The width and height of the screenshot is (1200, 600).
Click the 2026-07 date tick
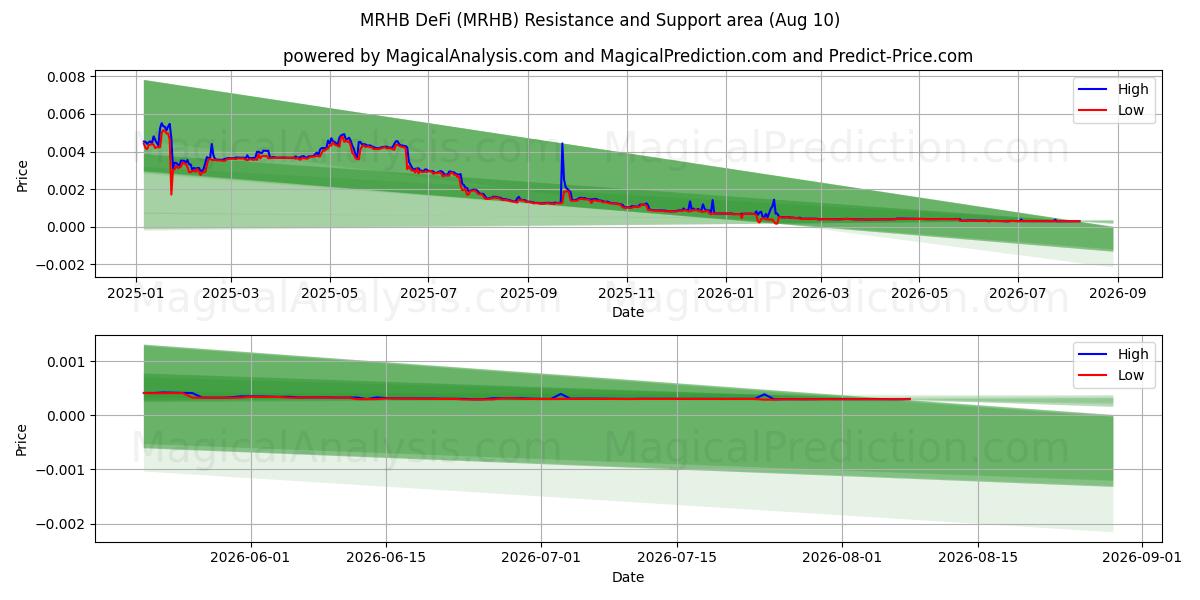tap(1017, 294)
